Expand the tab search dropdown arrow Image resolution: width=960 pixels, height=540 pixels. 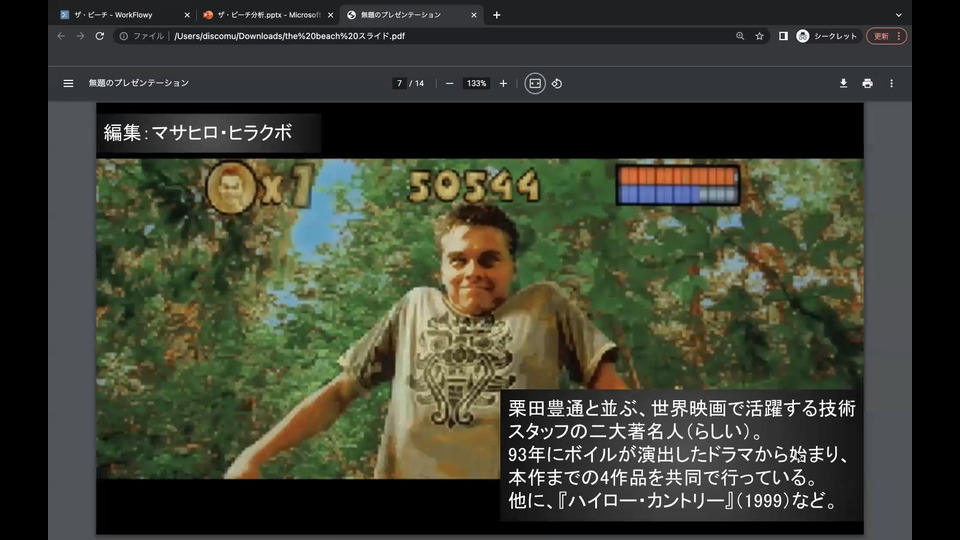click(898, 15)
